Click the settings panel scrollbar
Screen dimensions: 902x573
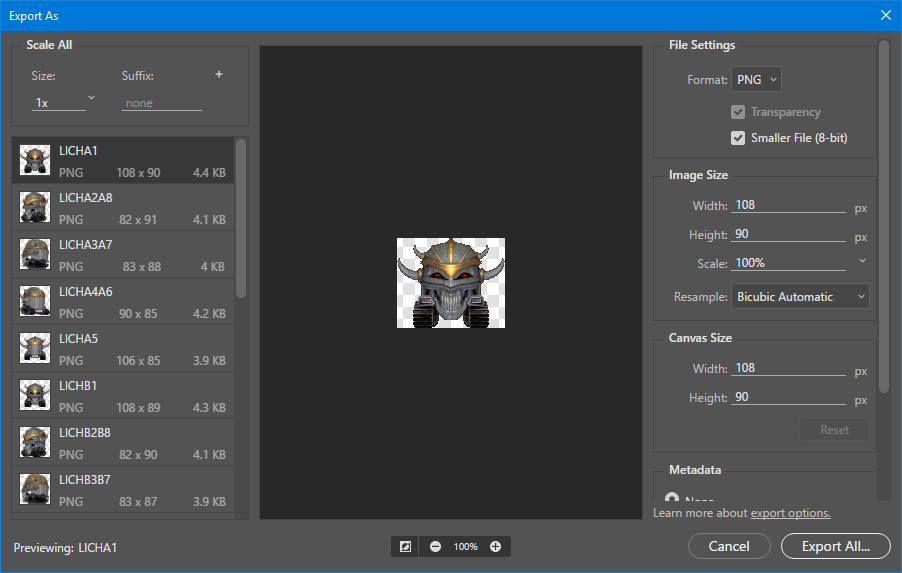pyautogui.click(x=884, y=216)
